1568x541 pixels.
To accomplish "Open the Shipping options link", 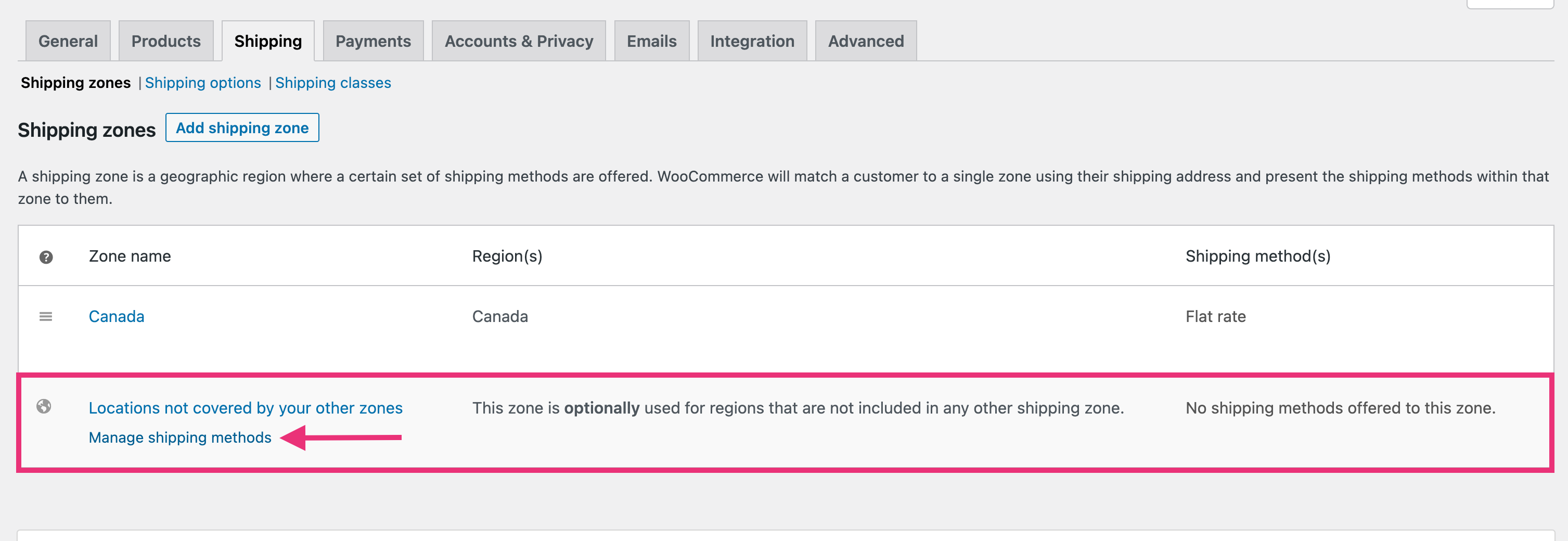I will [203, 83].
